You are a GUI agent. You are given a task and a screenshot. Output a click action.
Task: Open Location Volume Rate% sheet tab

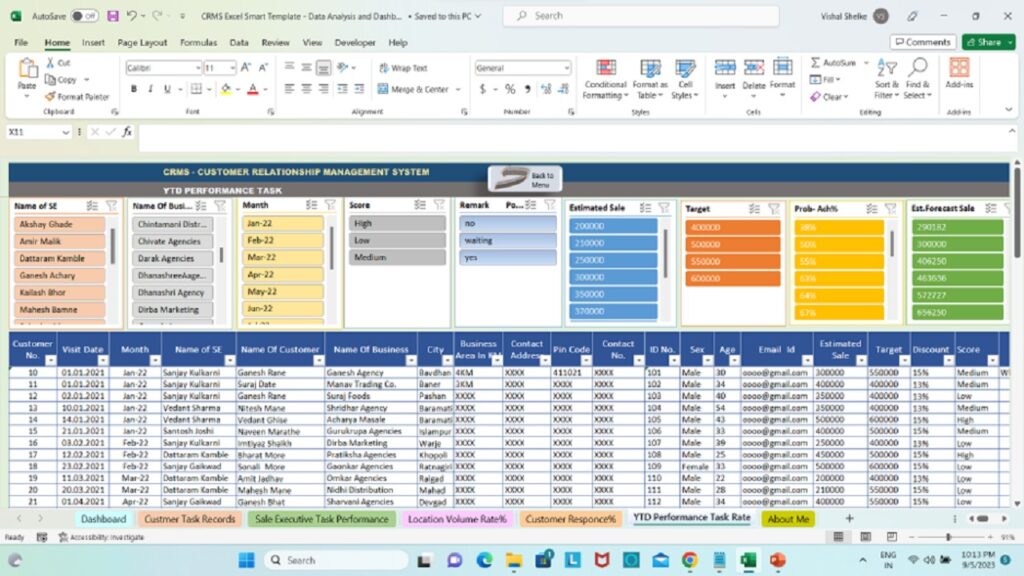point(457,519)
